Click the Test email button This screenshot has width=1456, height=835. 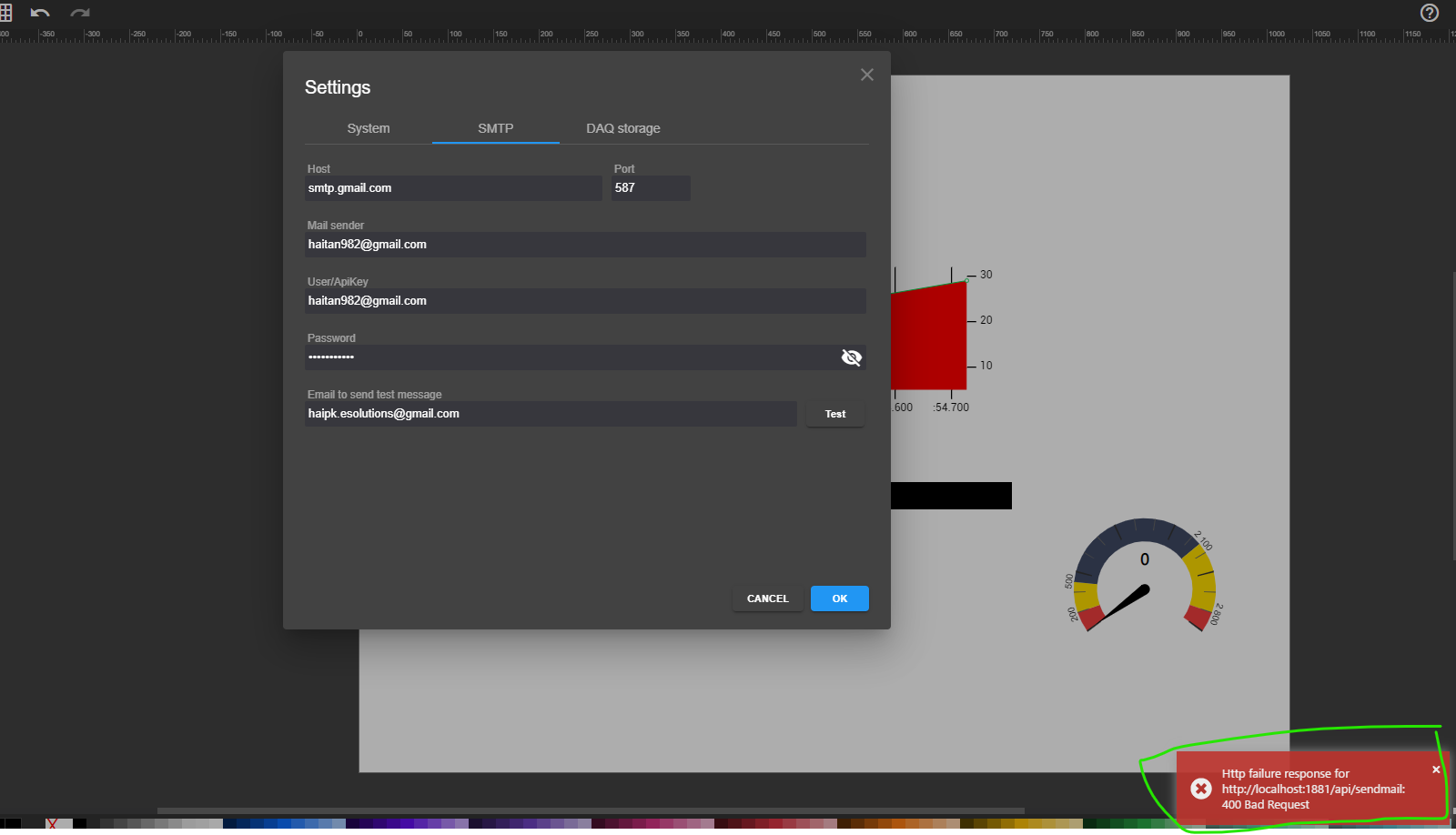(835, 414)
